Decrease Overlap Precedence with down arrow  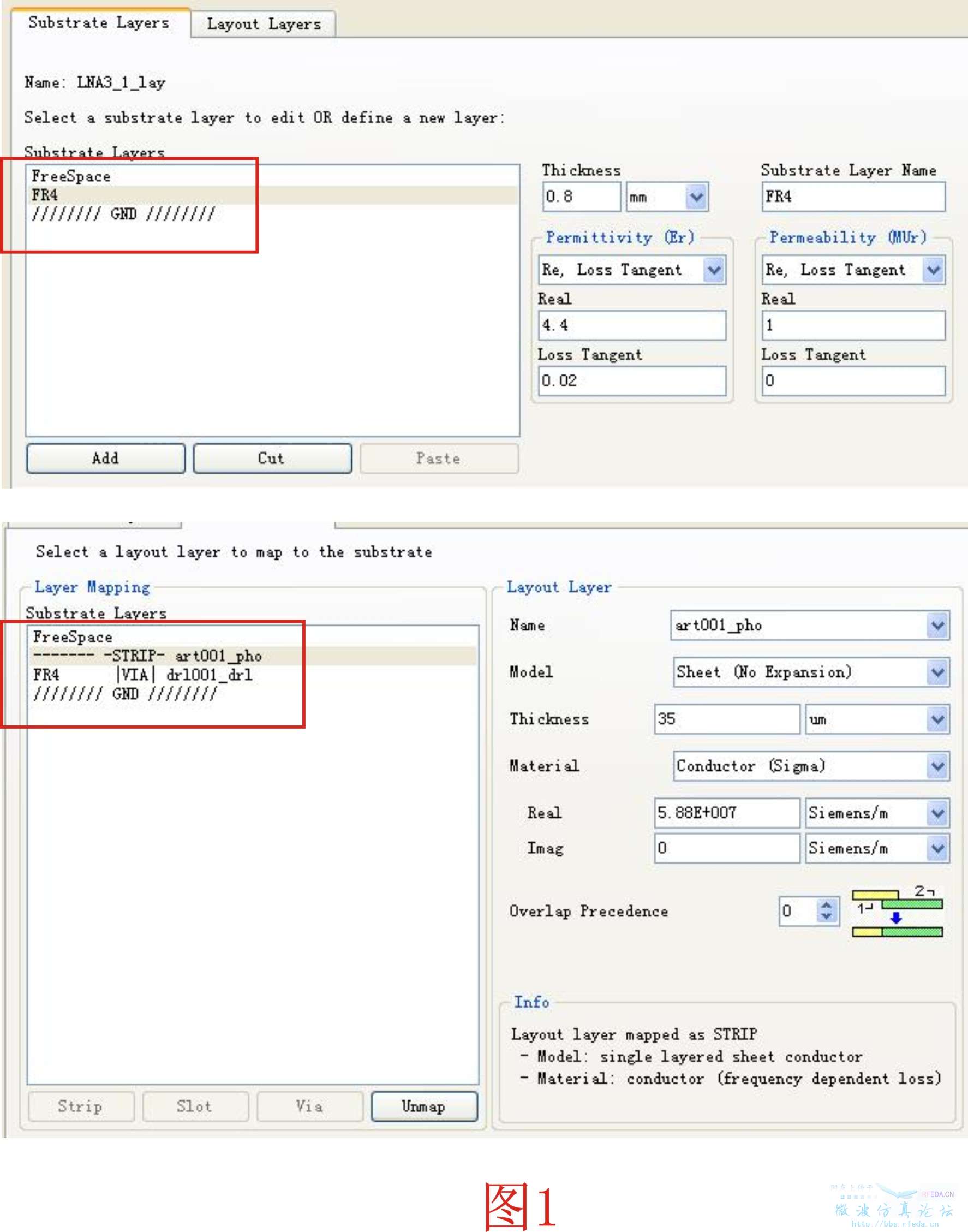tap(827, 917)
